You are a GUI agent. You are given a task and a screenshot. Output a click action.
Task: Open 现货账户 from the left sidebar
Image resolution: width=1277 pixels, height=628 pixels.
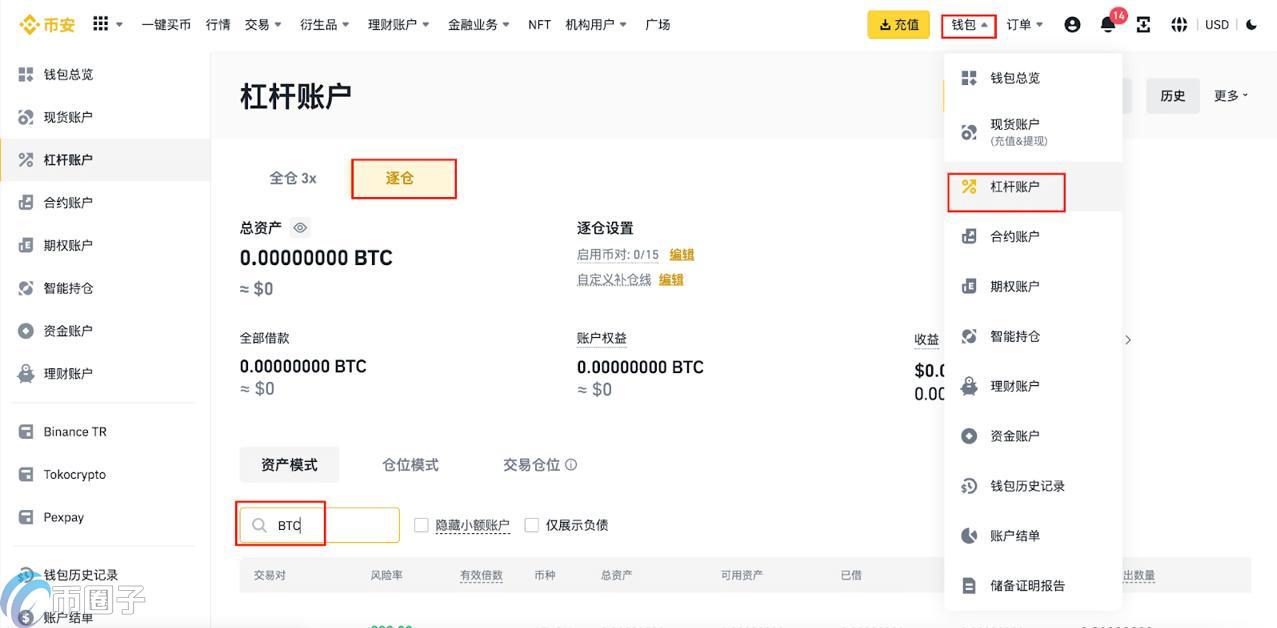click(65, 116)
